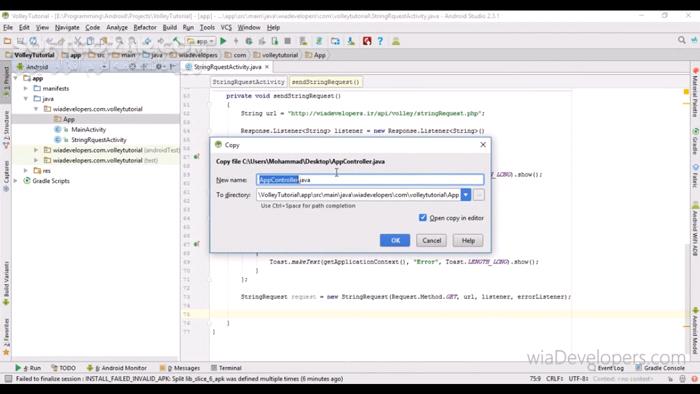This screenshot has height=394, width=700.
Task: Click OK in the Copy dialog
Action: tap(395, 241)
